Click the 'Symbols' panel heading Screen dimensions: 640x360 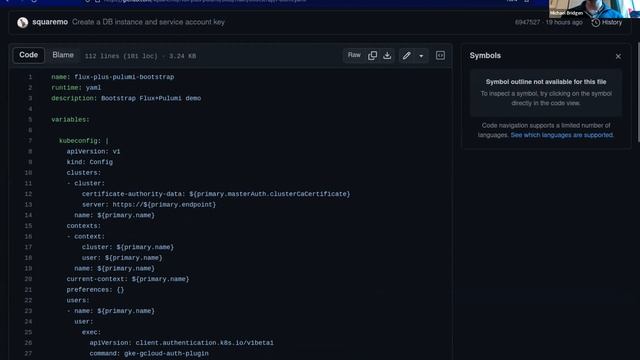point(485,56)
